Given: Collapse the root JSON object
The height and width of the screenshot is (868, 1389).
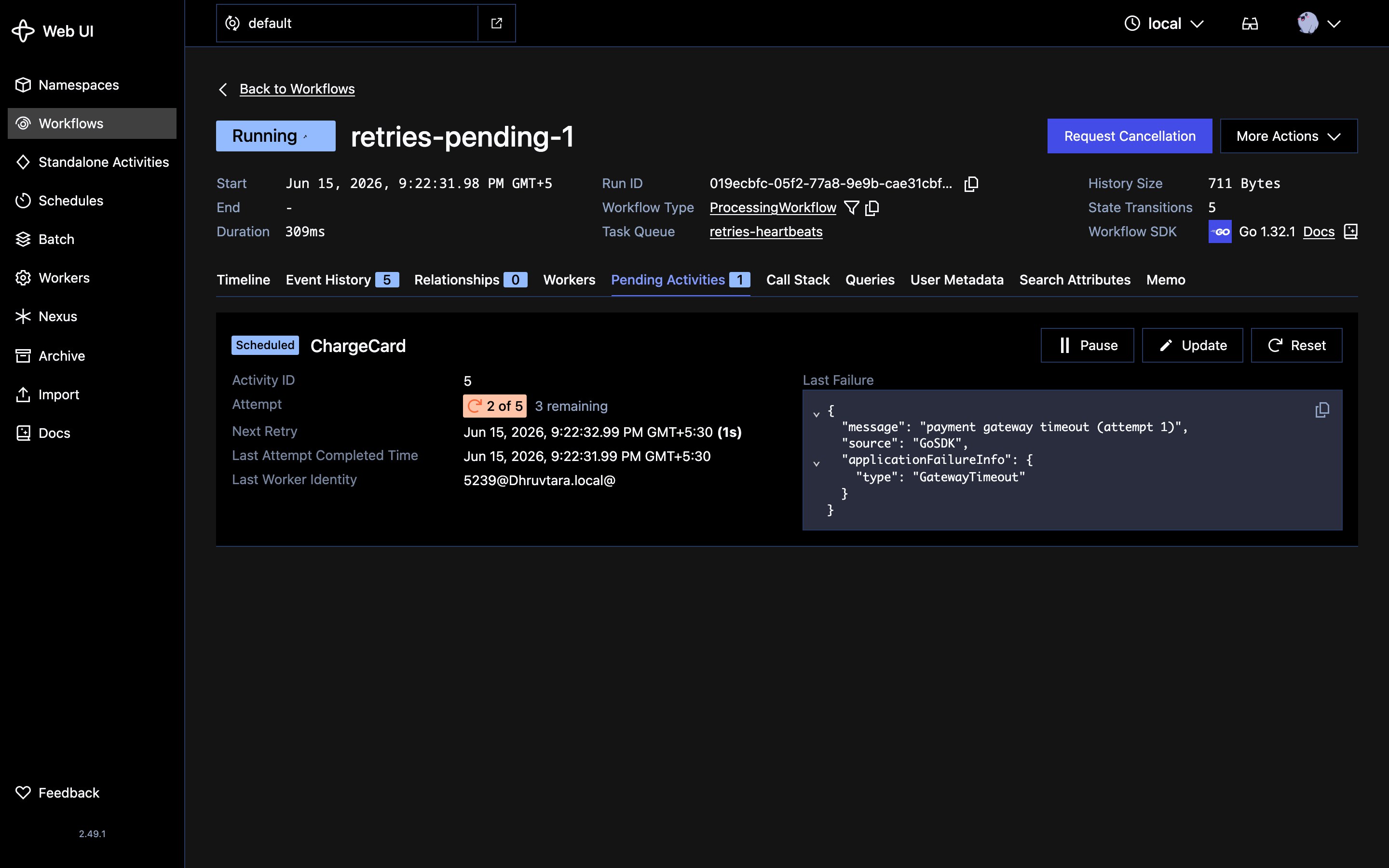Looking at the screenshot, I should pyautogui.click(x=816, y=414).
